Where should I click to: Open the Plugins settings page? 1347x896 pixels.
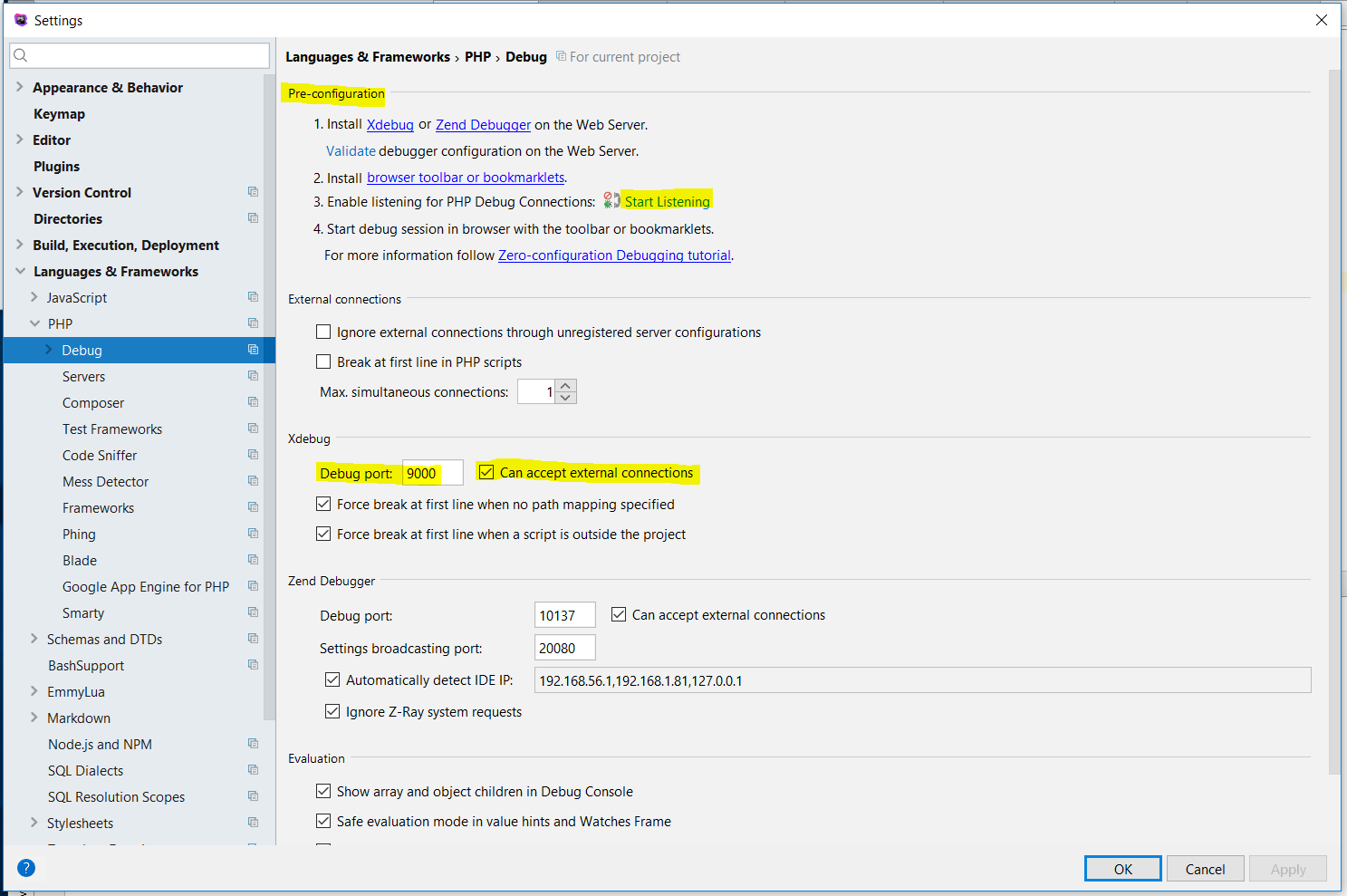coord(56,166)
